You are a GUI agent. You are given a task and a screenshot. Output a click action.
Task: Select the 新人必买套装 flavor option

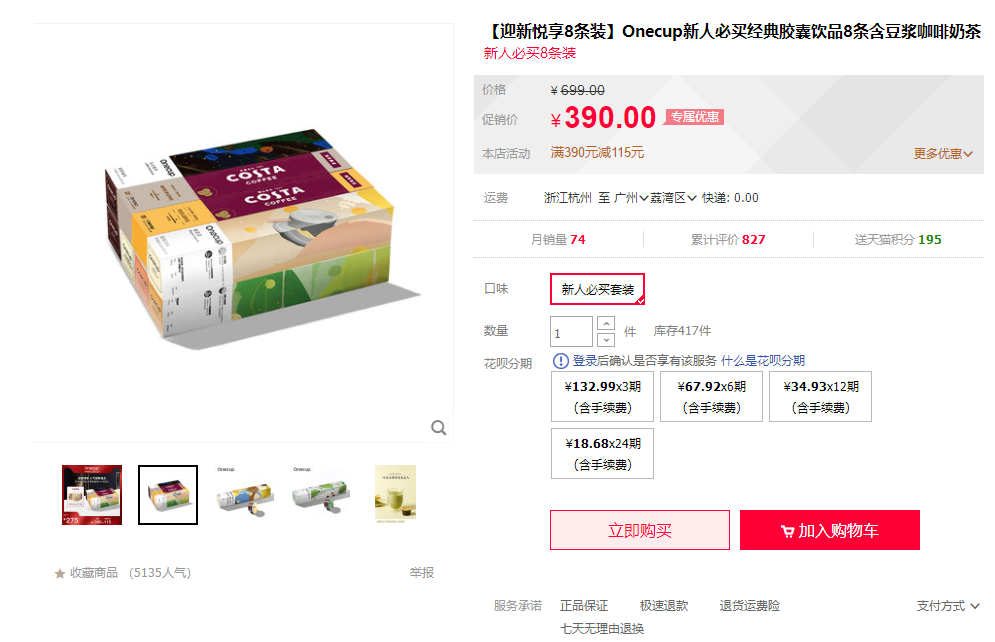point(597,289)
